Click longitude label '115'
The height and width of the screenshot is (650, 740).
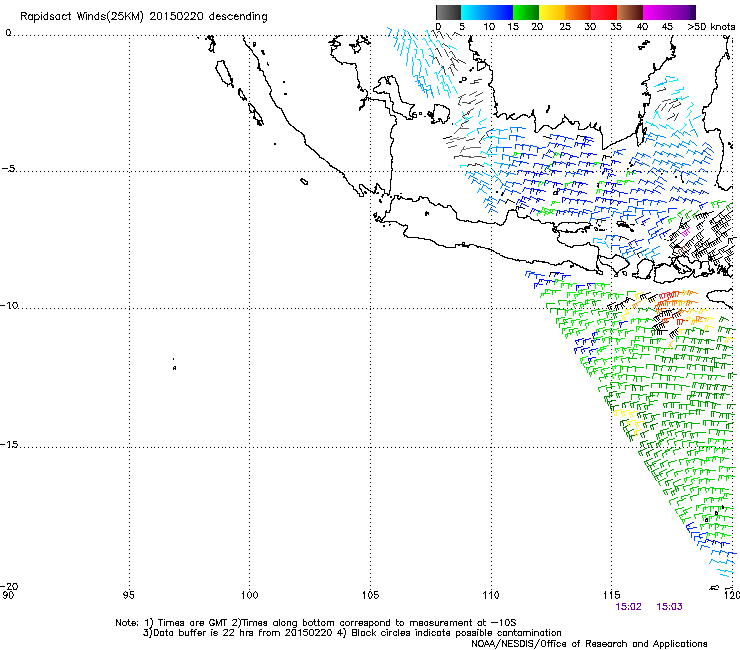(611, 595)
